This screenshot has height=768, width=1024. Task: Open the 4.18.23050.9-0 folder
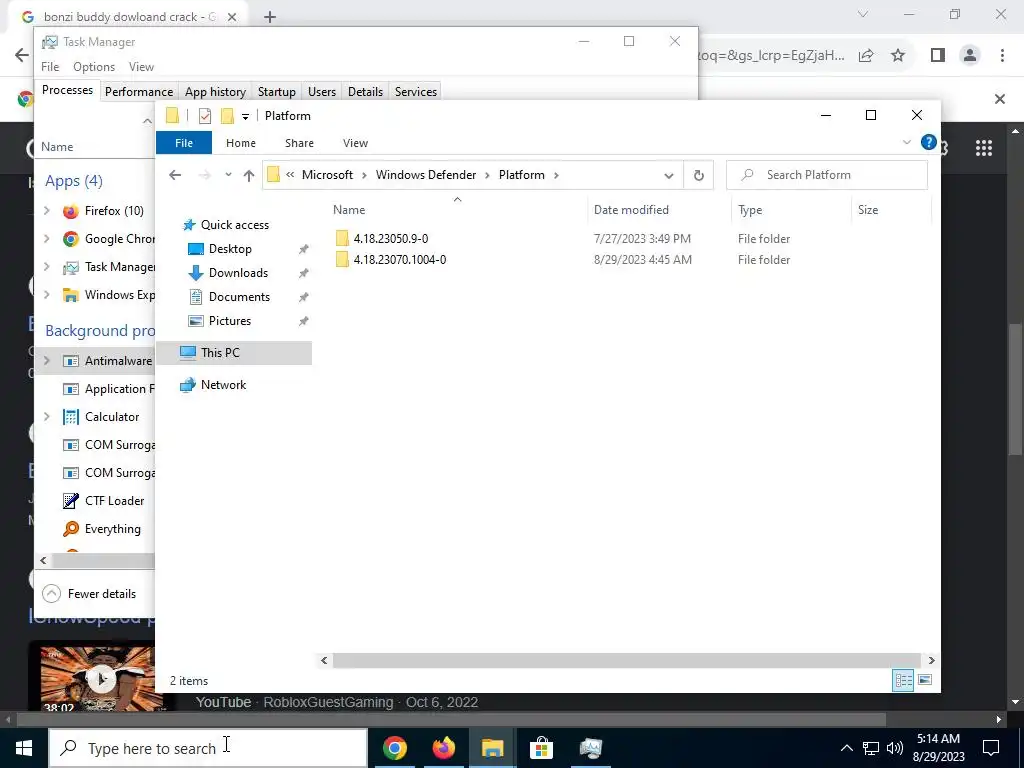pyautogui.click(x=391, y=238)
